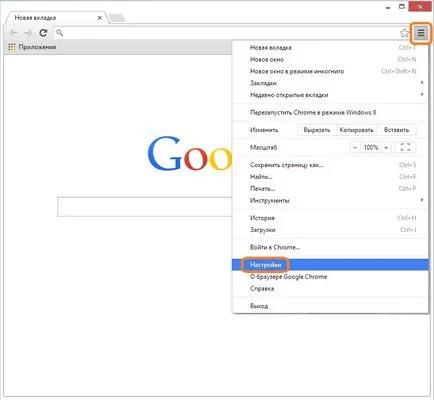Click the bookmark star icon
This screenshot has width=434, height=400.
click(x=404, y=33)
